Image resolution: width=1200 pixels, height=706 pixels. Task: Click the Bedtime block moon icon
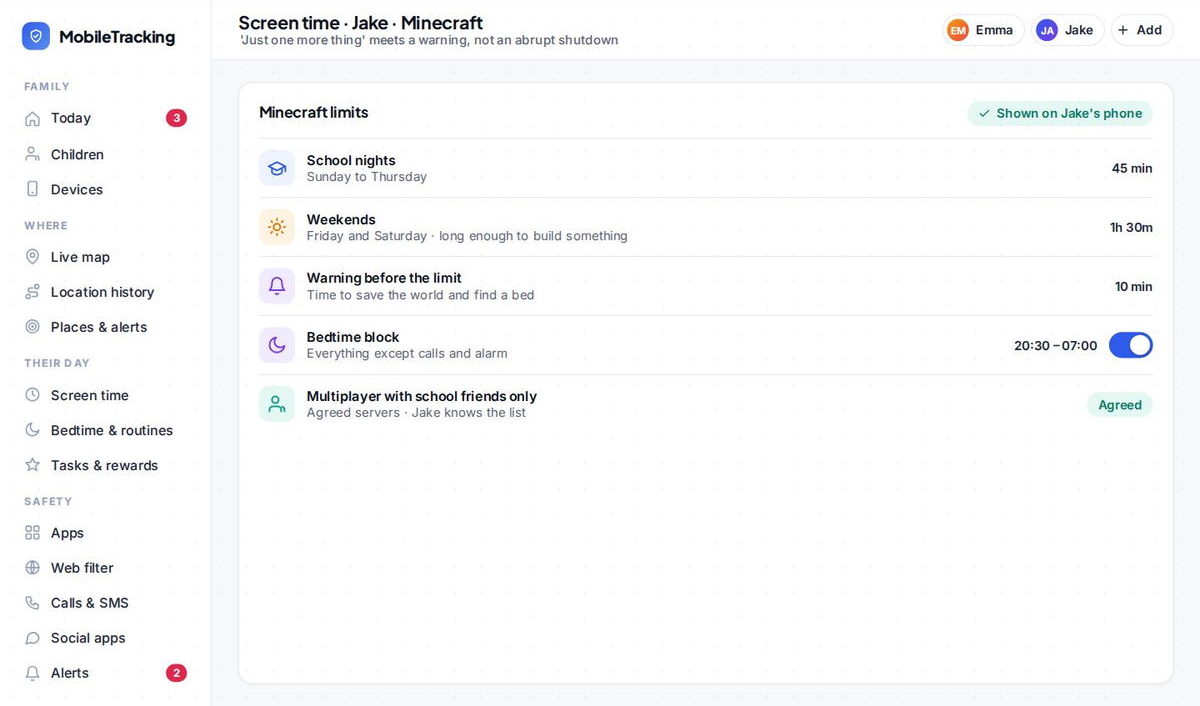[x=277, y=345]
